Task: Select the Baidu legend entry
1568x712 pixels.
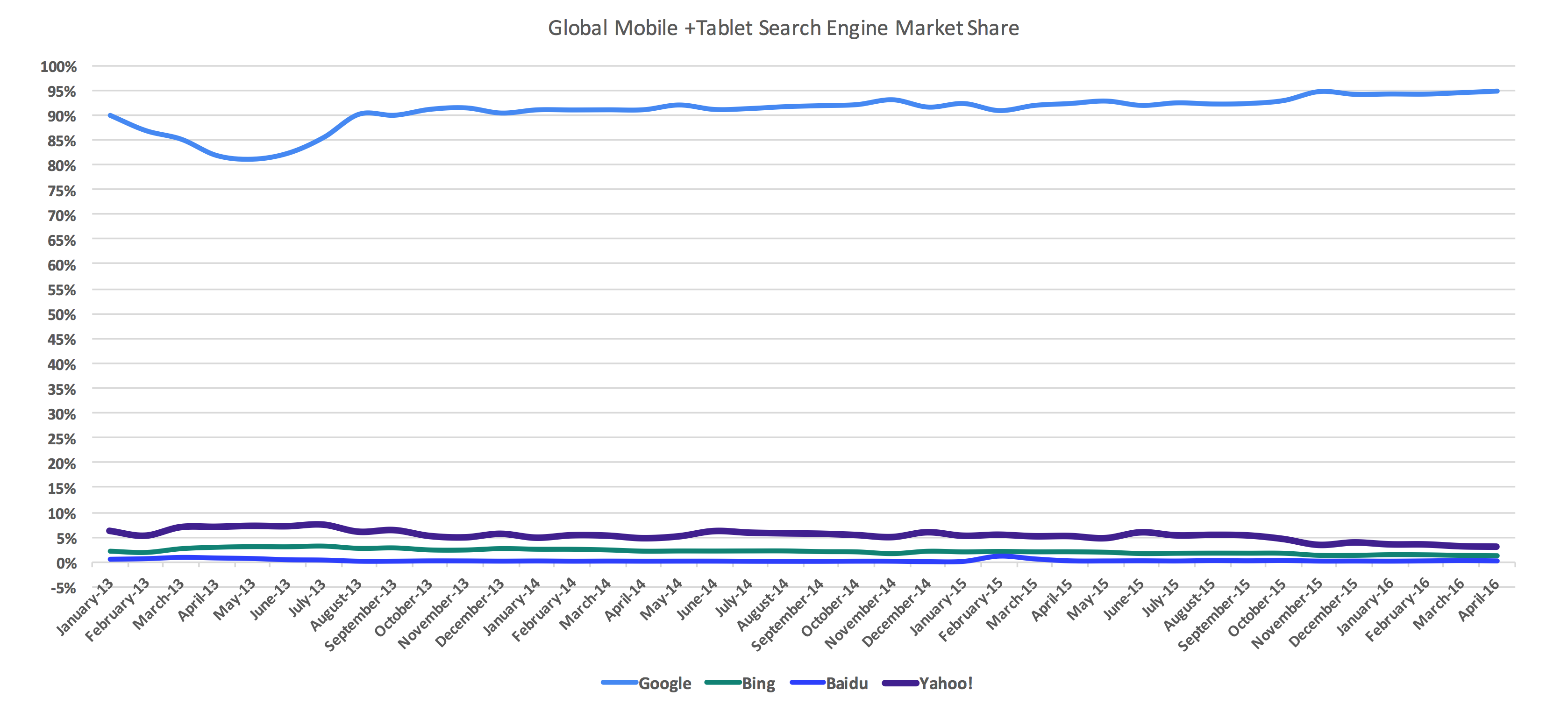Action: click(x=828, y=683)
